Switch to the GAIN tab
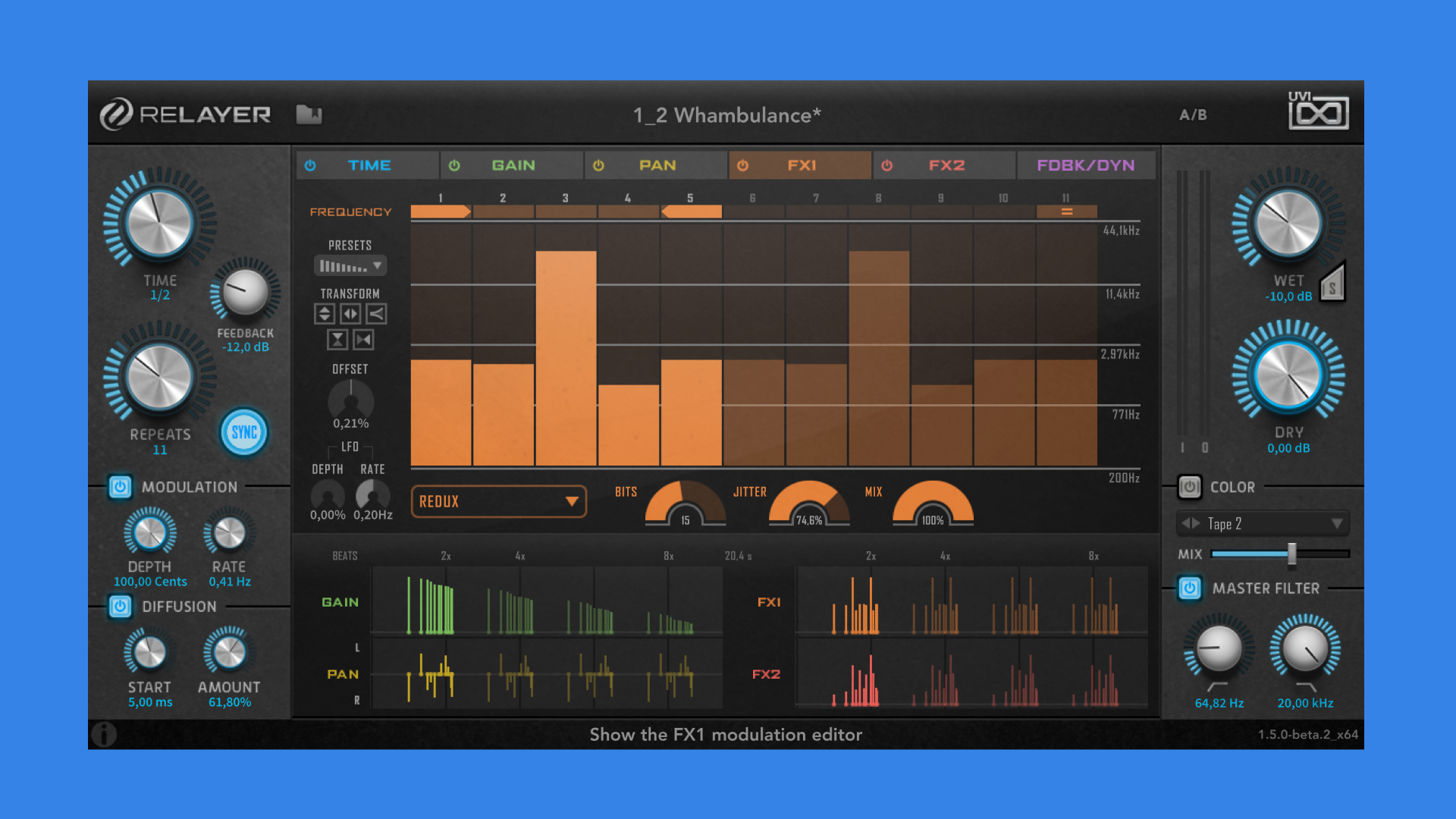The width and height of the screenshot is (1456, 819). click(513, 165)
